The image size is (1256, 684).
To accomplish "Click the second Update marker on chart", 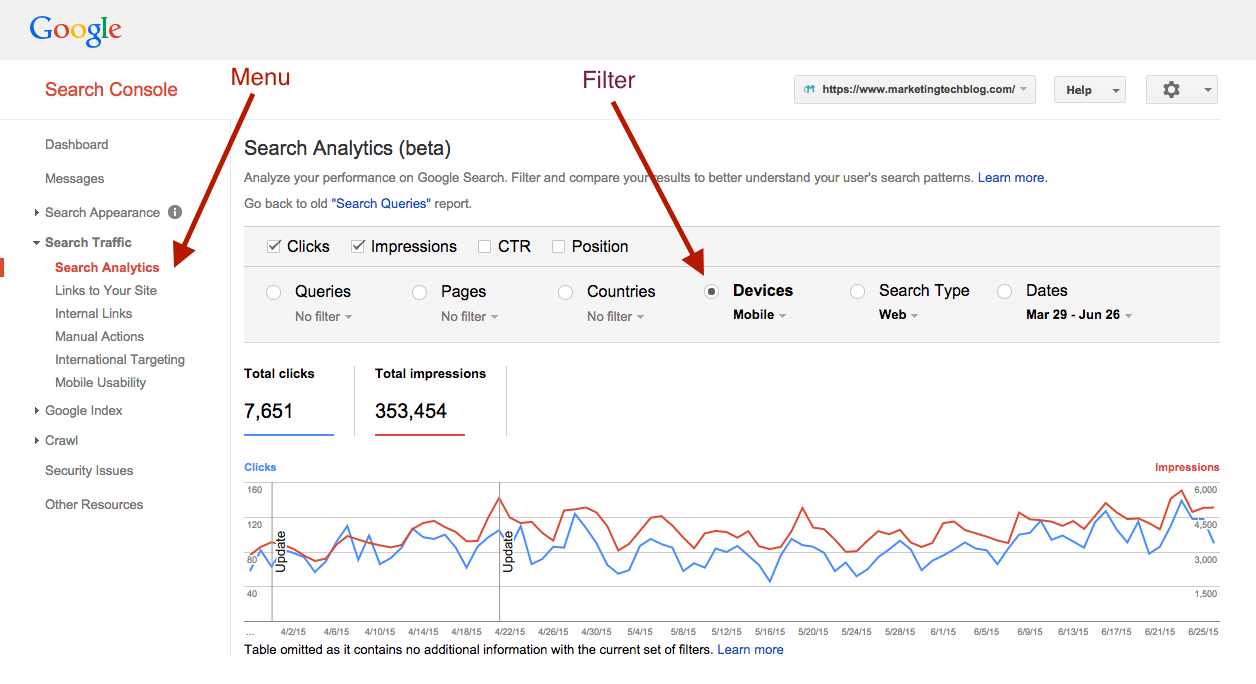I will point(507,550).
